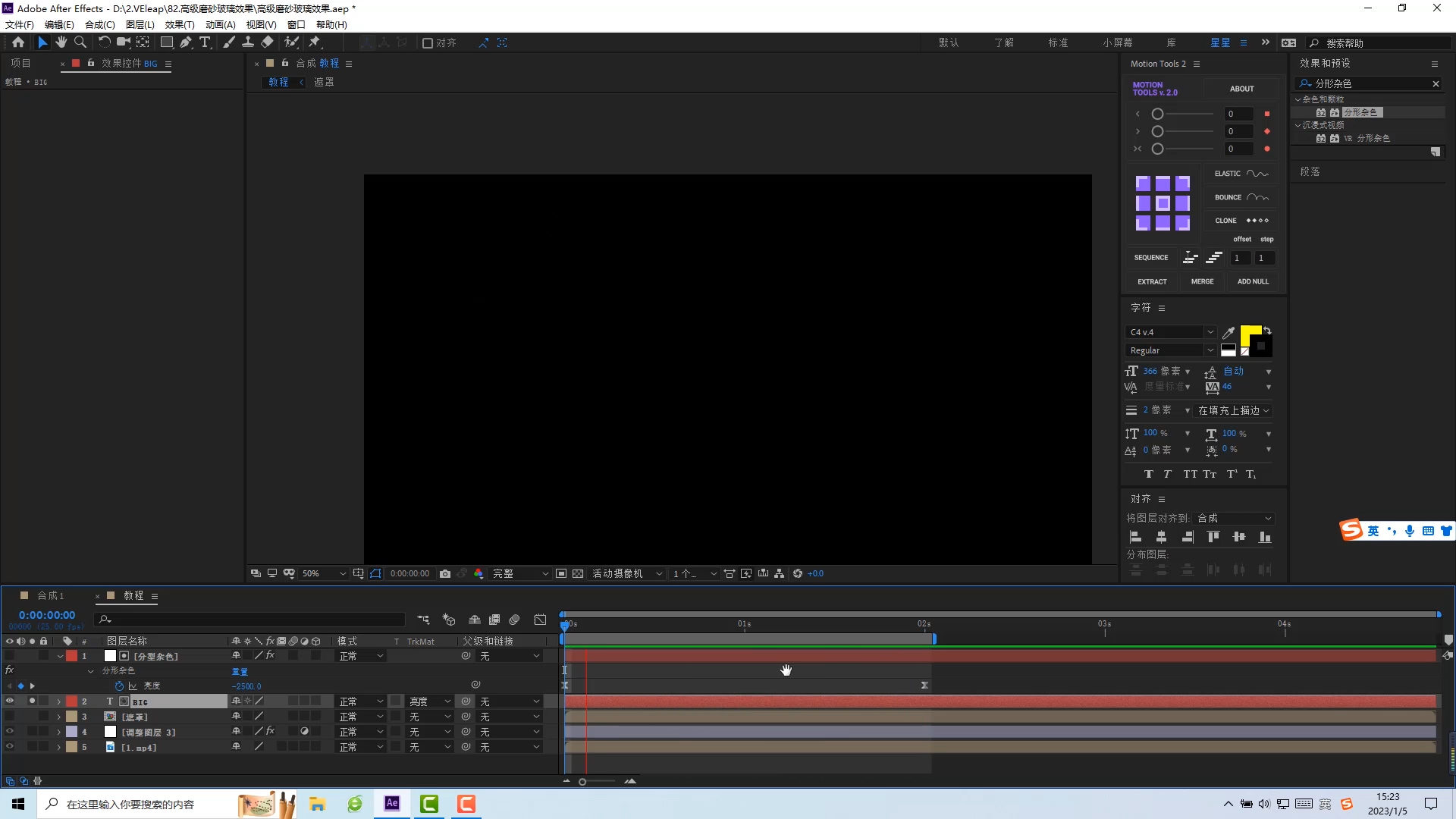Screen dimensions: 1456x819
Task: Click All Caps TT text style
Action: (1190, 475)
